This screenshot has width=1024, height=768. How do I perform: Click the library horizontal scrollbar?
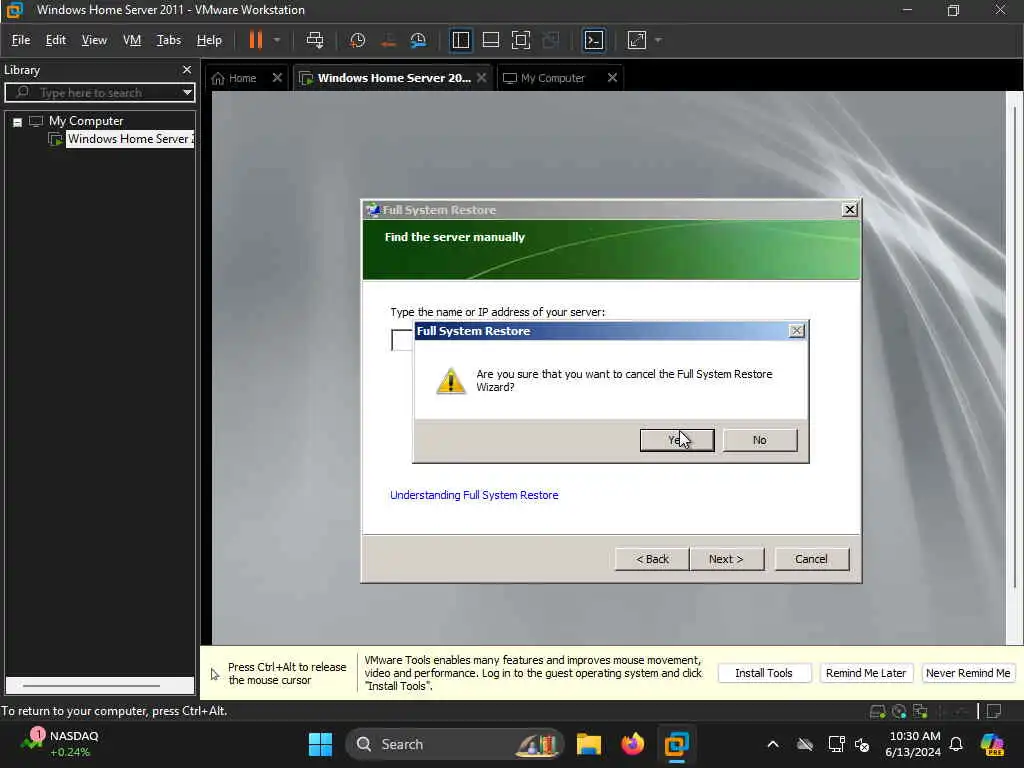point(91,686)
